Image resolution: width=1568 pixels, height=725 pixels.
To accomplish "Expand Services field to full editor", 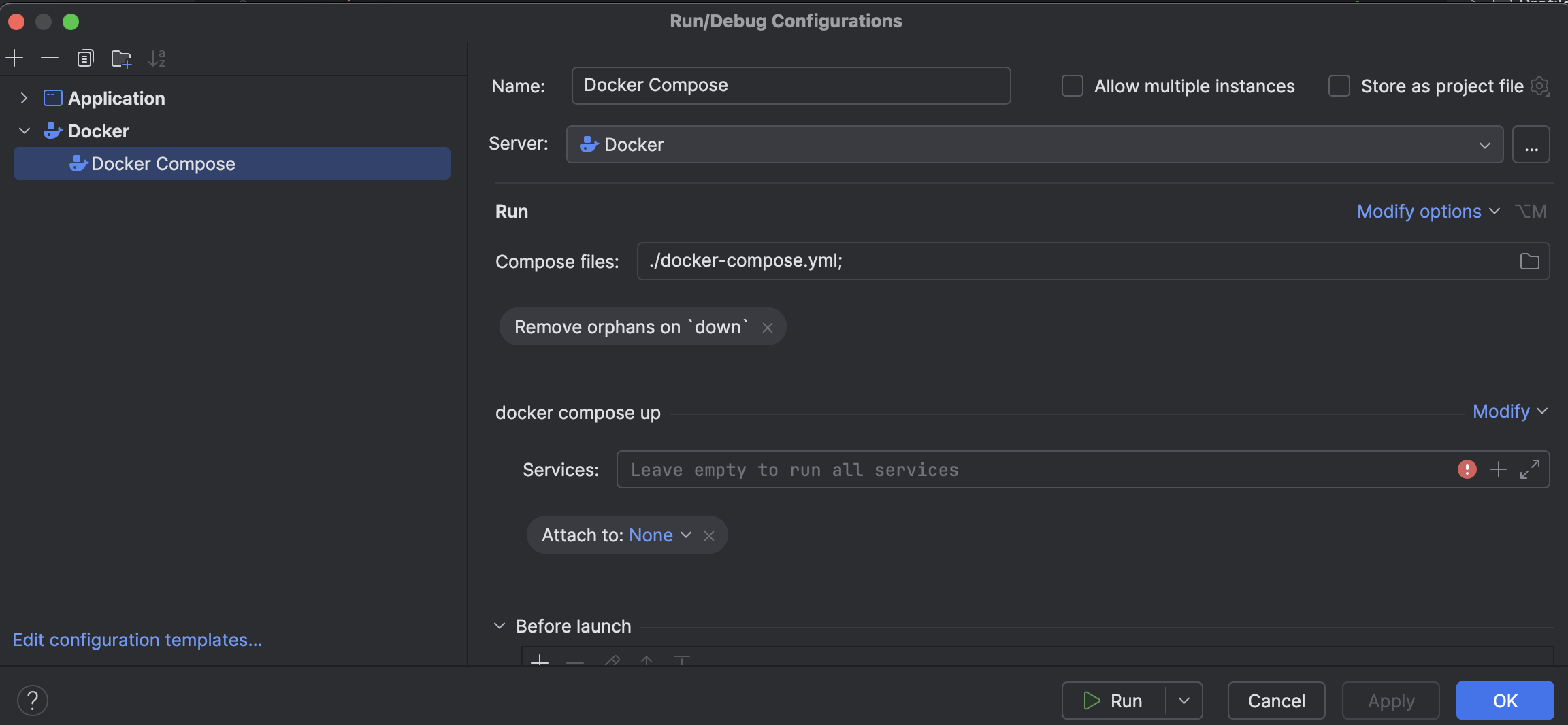I will [x=1531, y=469].
